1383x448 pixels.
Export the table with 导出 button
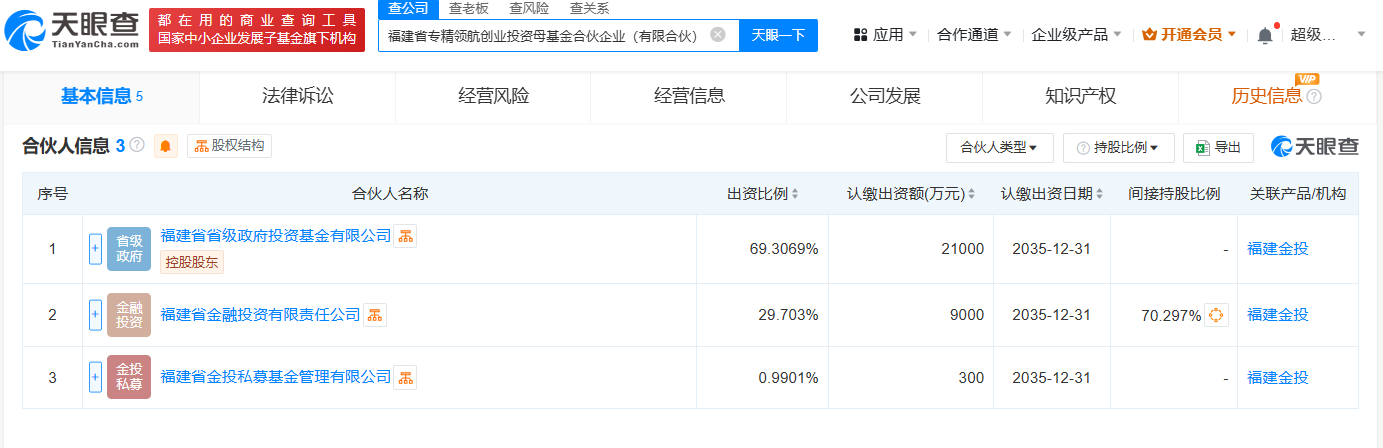point(1218,147)
